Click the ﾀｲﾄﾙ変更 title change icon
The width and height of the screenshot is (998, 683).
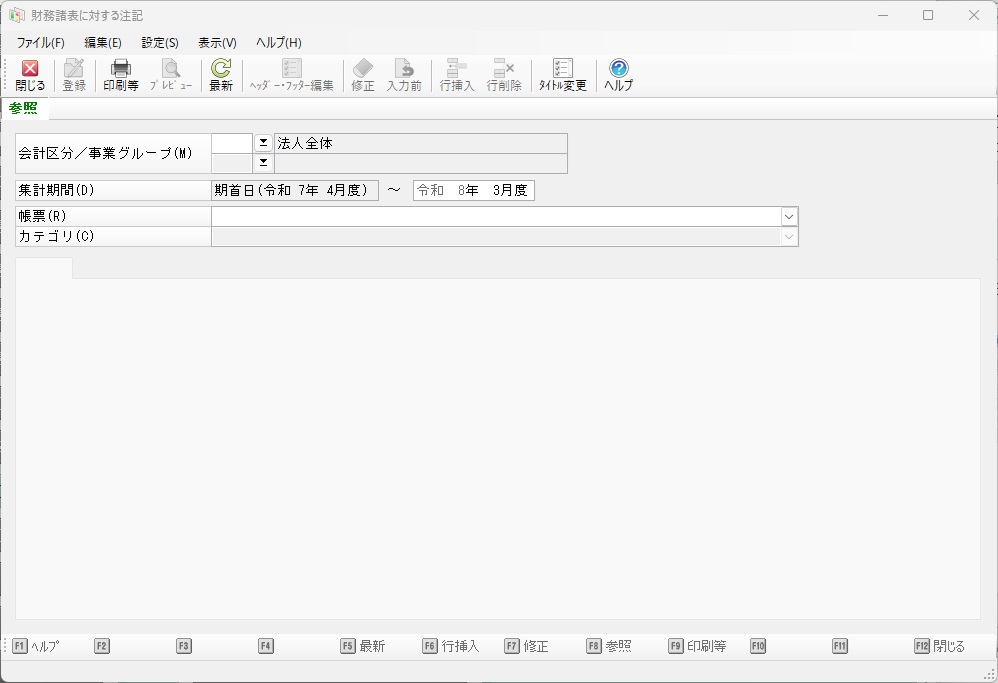pyautogui.click(x=563, y=69)
